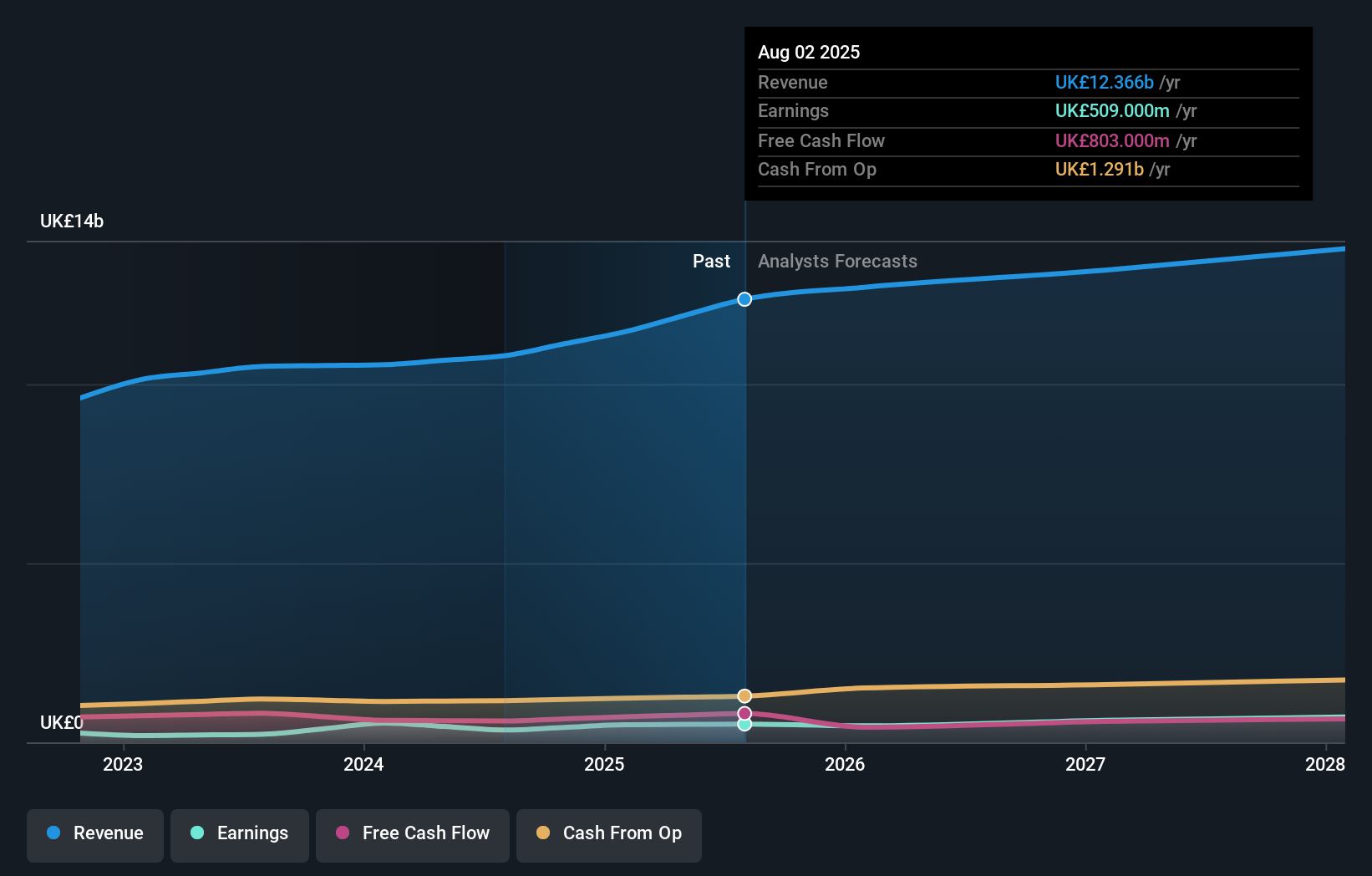Click the UK£14b axis label
This screenshot has height=876, width=1372.
coord(72,221)
